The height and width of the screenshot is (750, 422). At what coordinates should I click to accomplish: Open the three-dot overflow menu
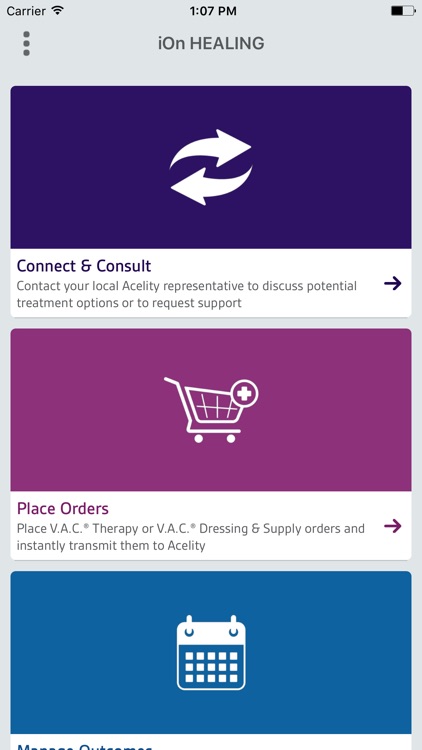tap(26, 44)
